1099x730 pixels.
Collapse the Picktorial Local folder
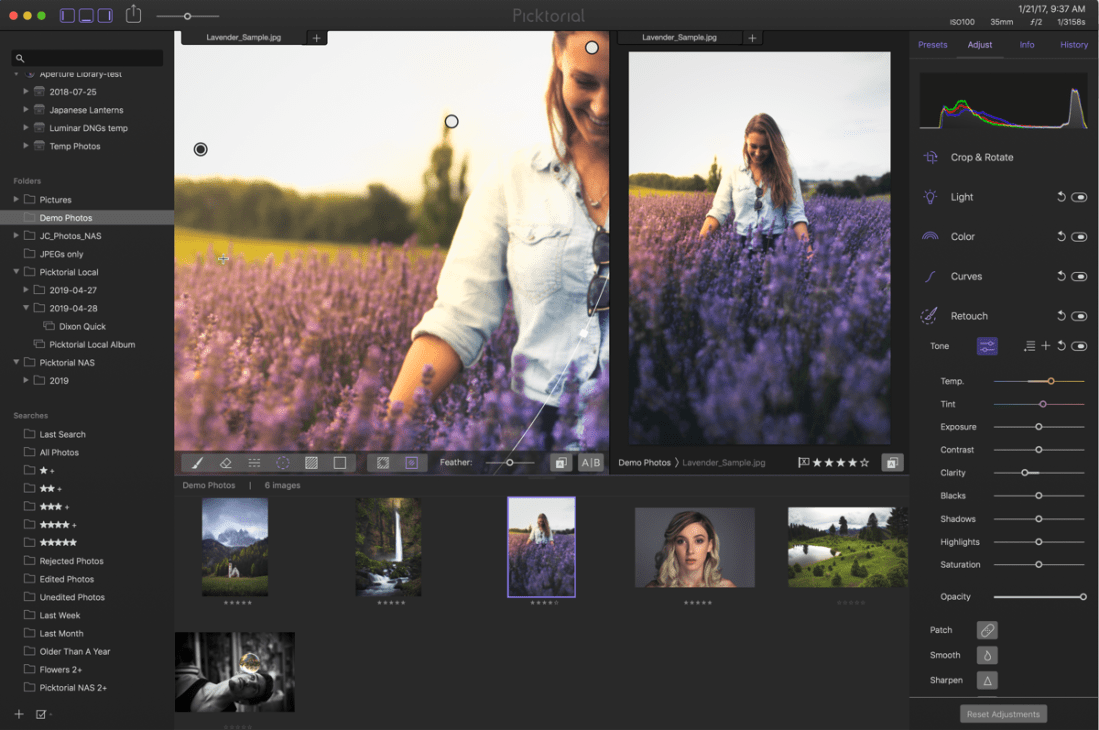16,272
